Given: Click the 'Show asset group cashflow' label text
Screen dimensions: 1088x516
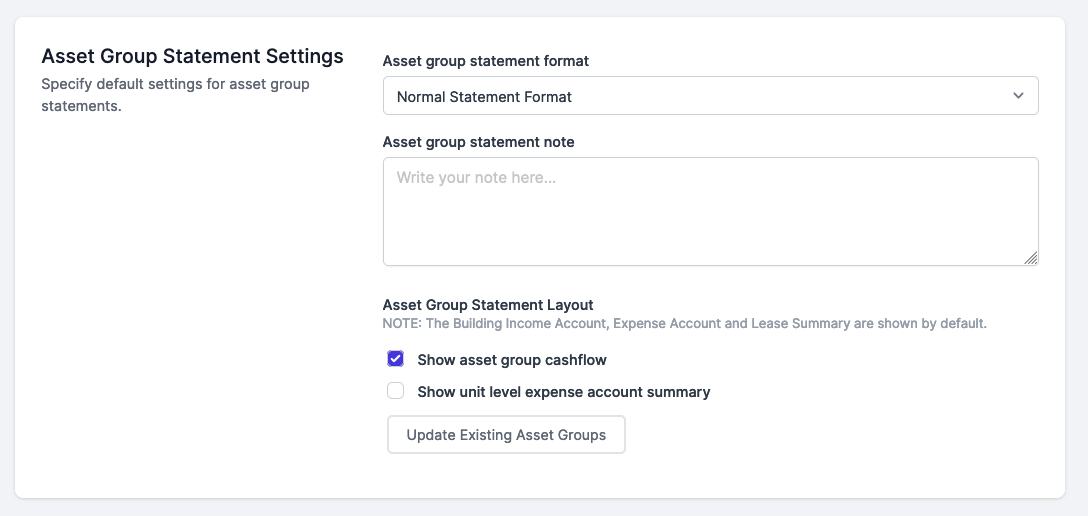Looking at the screenshot, I should (512, 360).
